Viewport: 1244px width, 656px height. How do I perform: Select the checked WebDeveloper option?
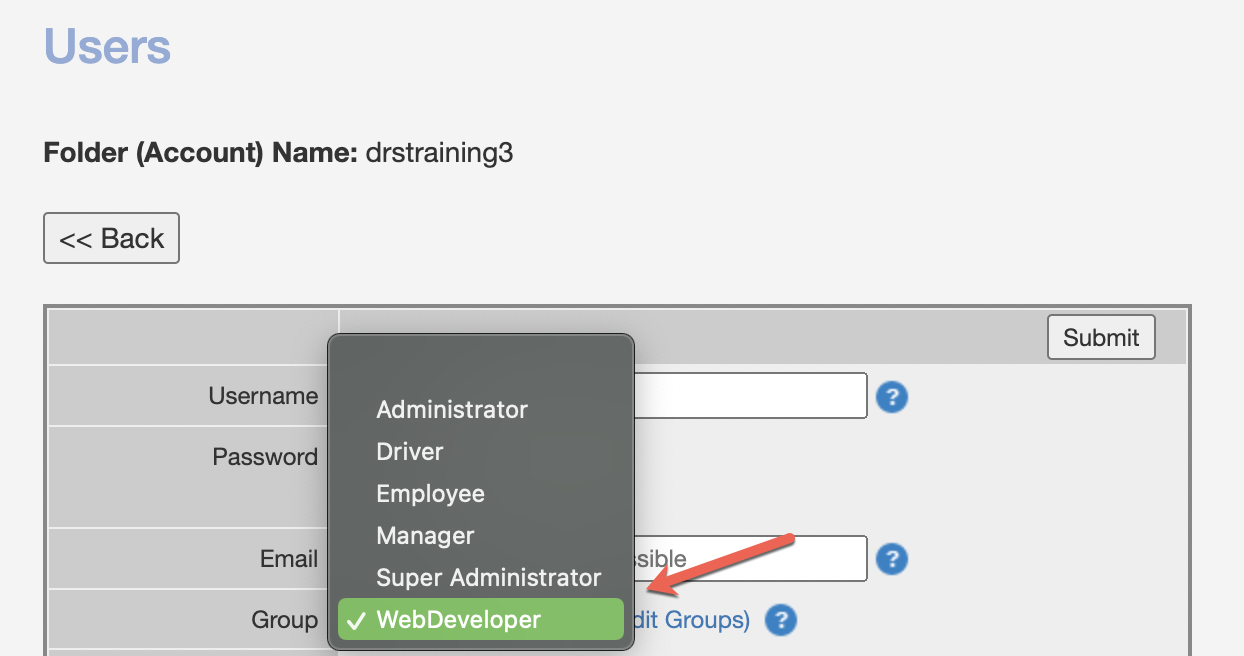[480, 620]
